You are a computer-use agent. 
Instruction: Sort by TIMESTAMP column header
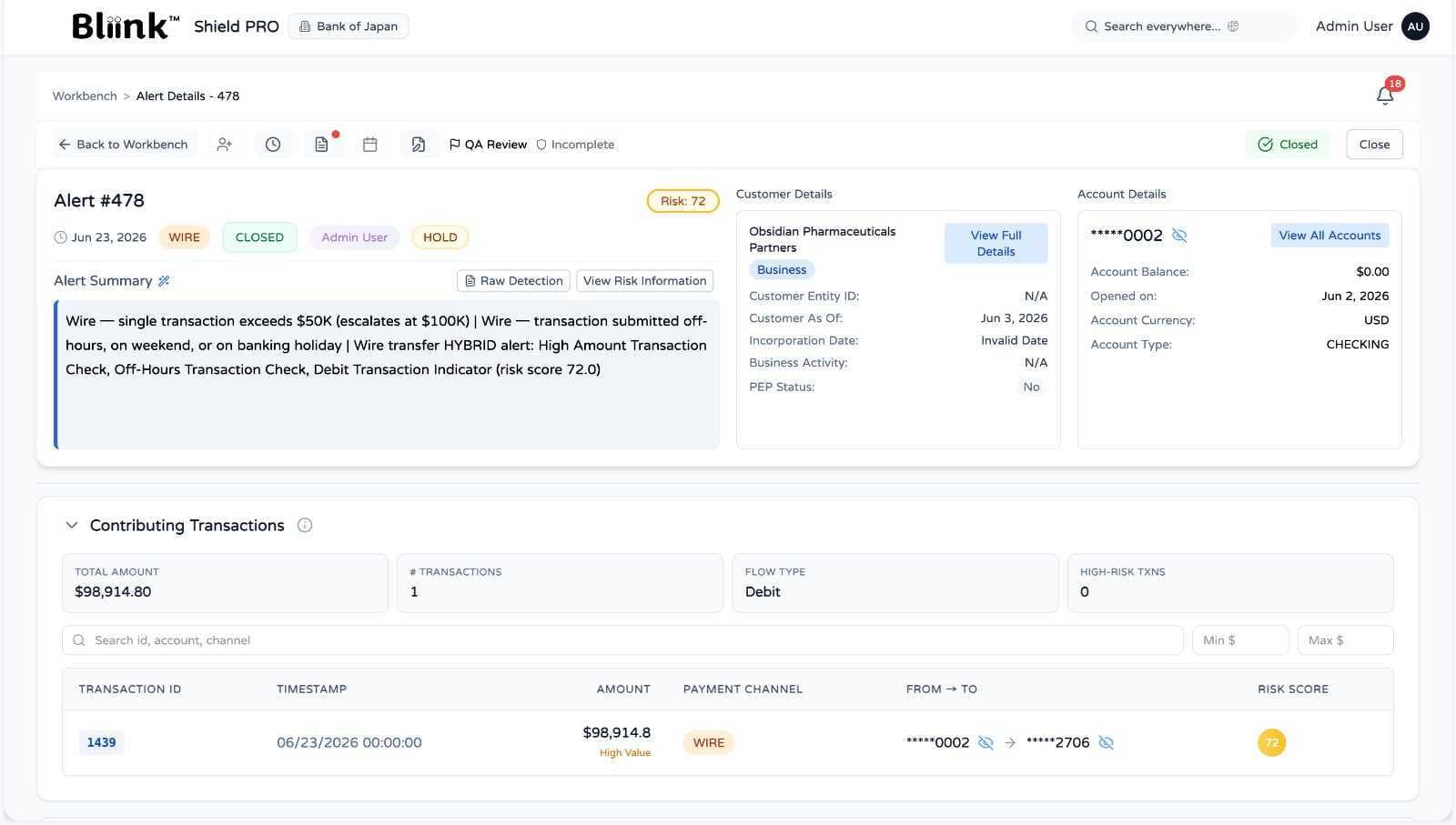click(x=311, y=689)
